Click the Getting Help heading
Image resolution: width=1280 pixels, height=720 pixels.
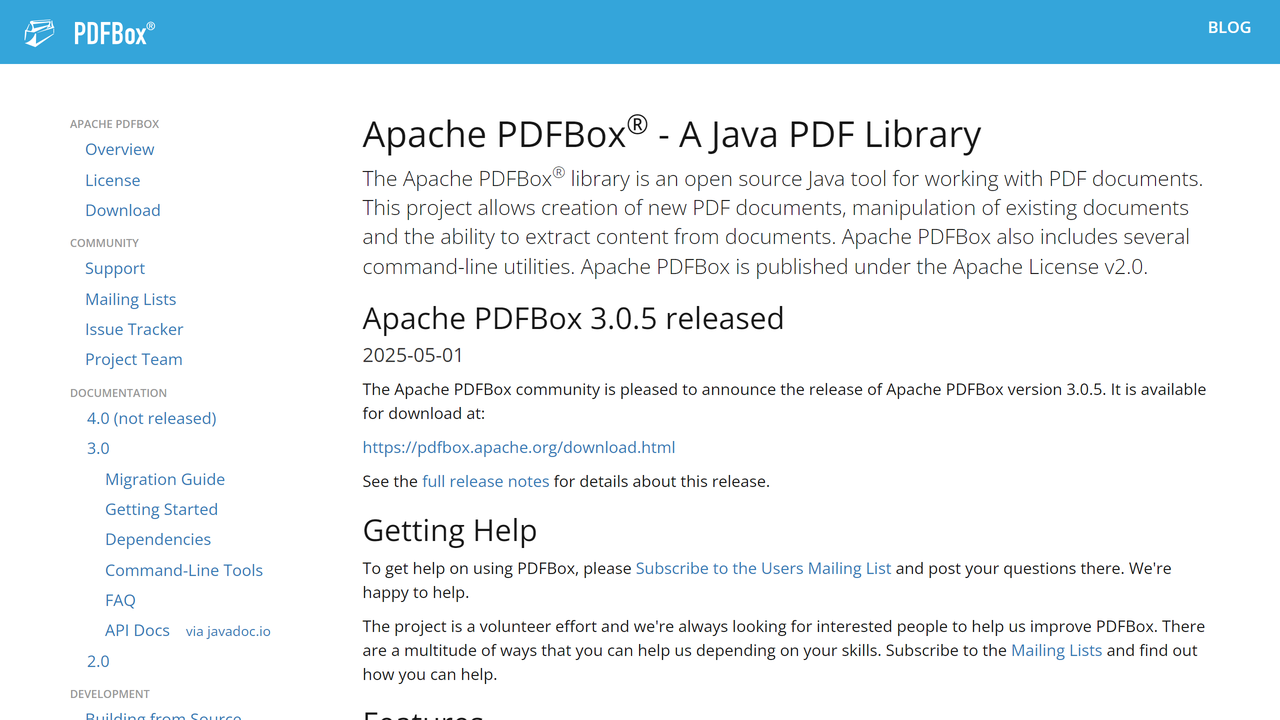[450, 530]
